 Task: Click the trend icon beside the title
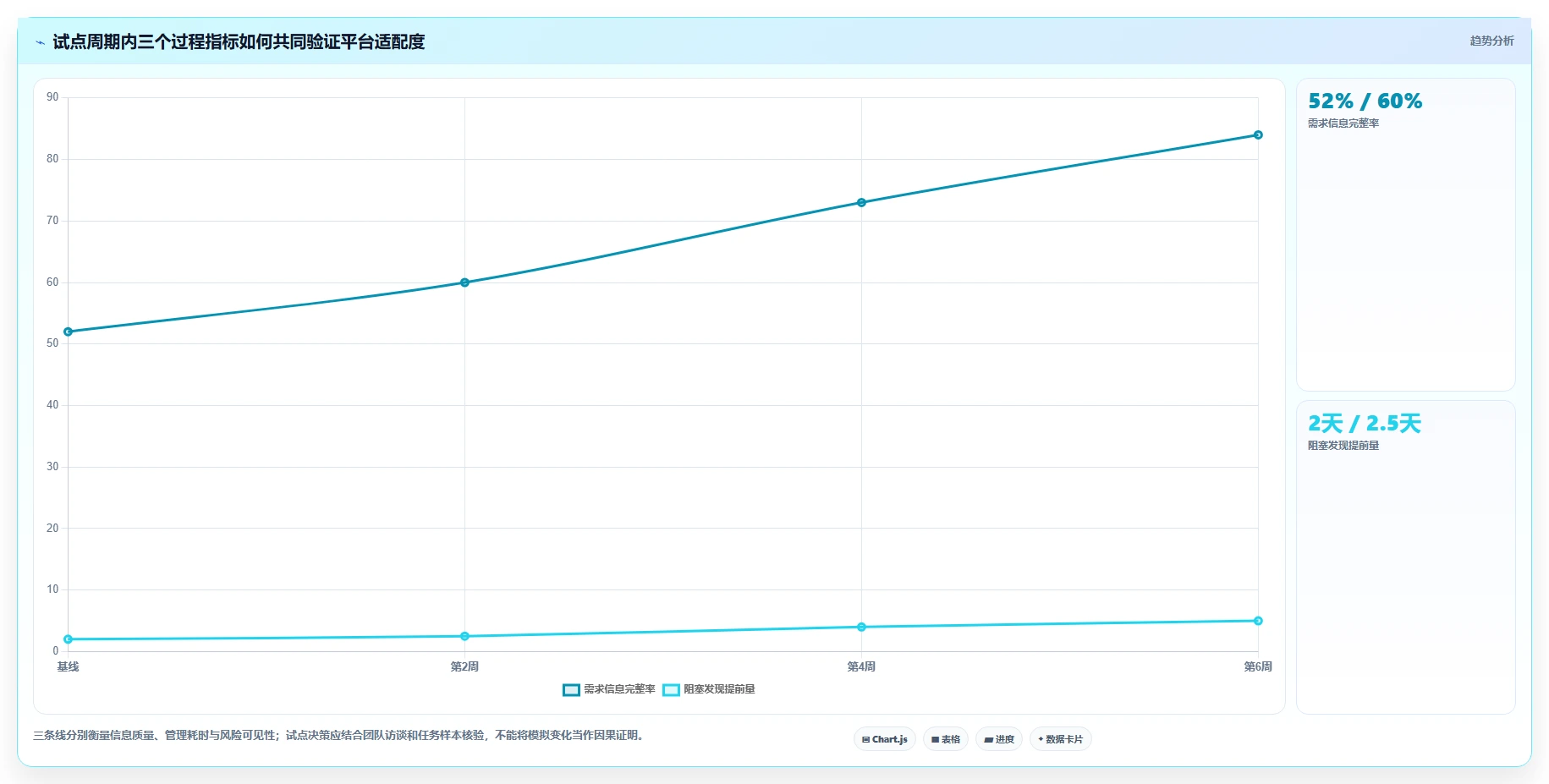(40, 42)
